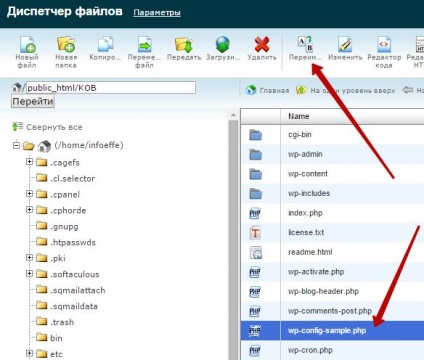Click the license.txt text file icon
The height and width of the screenshot is (360, 424).
pos(255,233)
